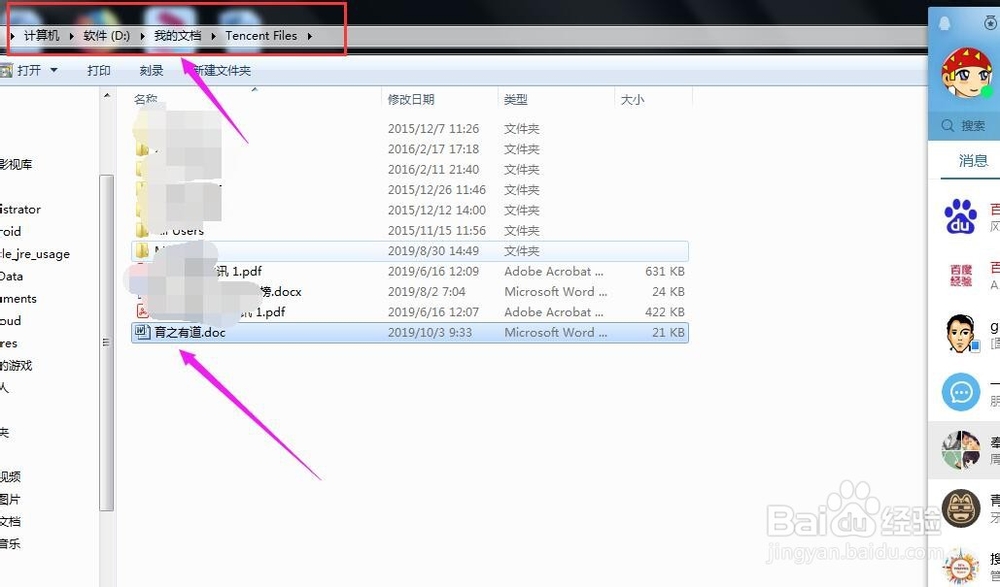Select the 631 KB pdf file
Viewport: 1000px width, 587px height.
coord(409,271)
